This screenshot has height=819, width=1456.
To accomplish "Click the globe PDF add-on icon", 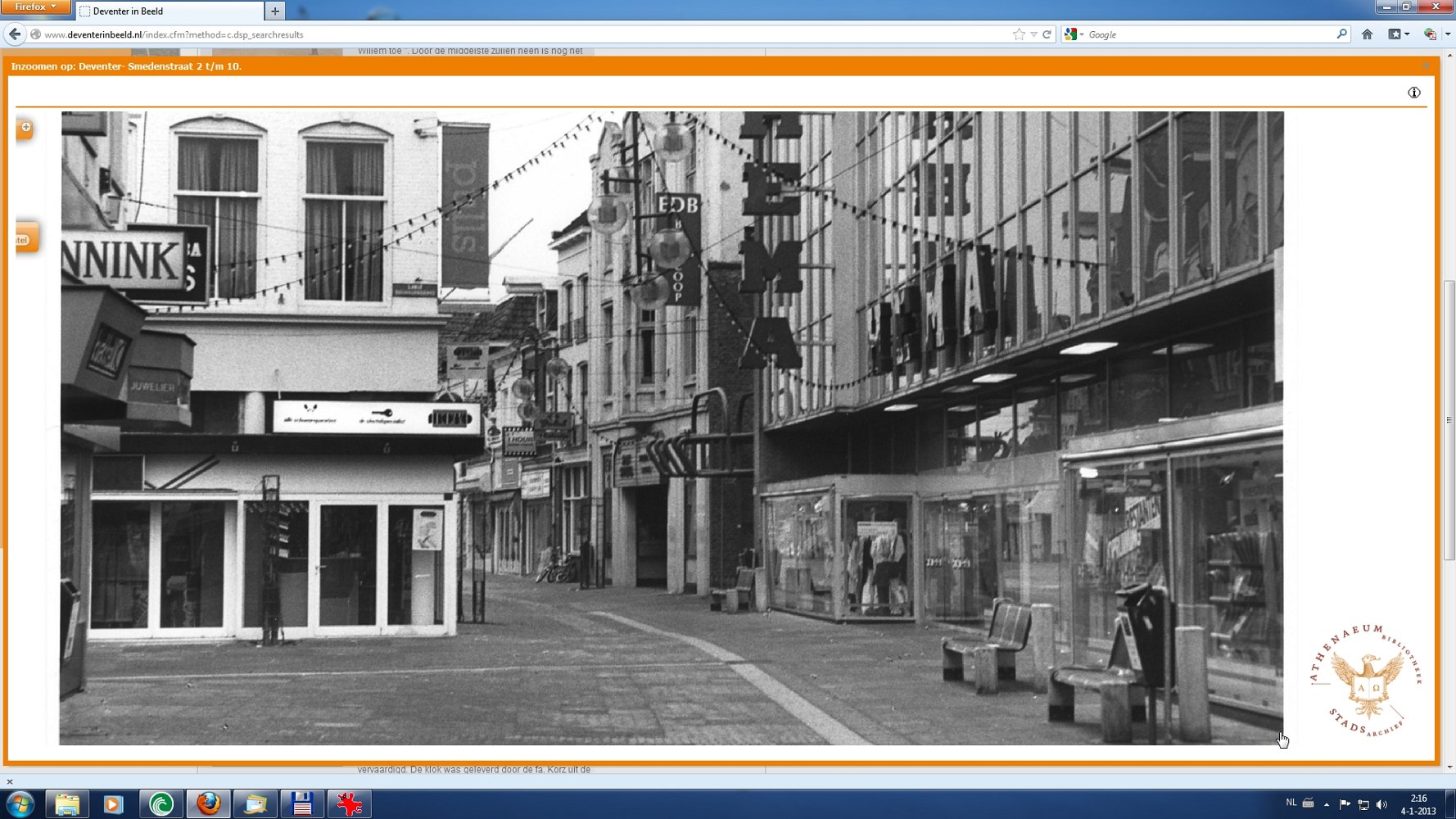I will [1430, 34].
